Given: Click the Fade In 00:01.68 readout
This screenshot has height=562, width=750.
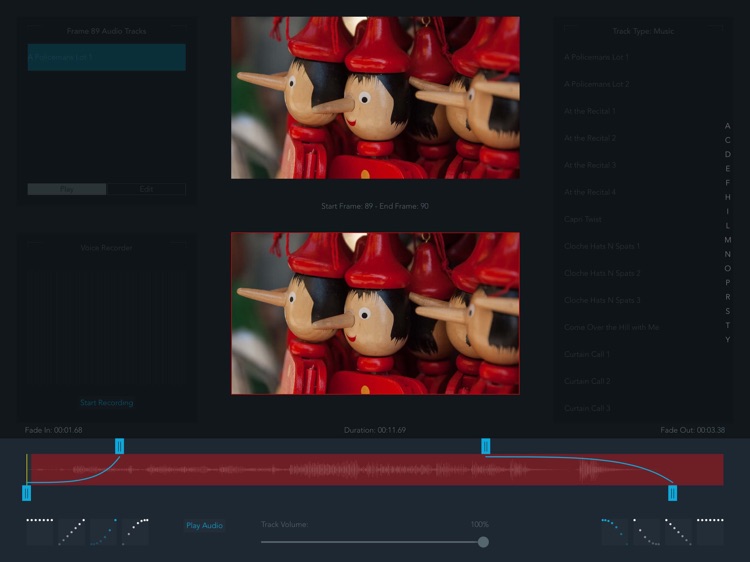Looking at the screenshot, I should pyautogui.click(x=54, y=430).
